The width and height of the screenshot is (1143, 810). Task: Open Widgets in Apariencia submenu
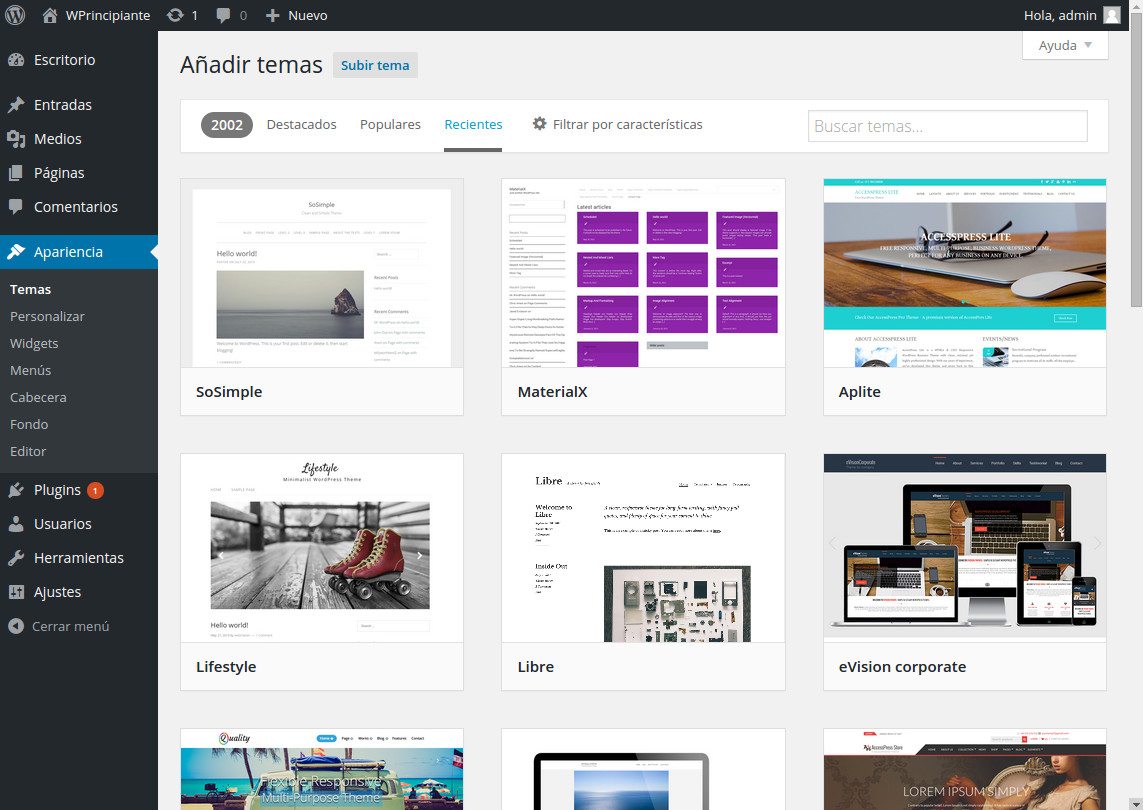point(34,343)
